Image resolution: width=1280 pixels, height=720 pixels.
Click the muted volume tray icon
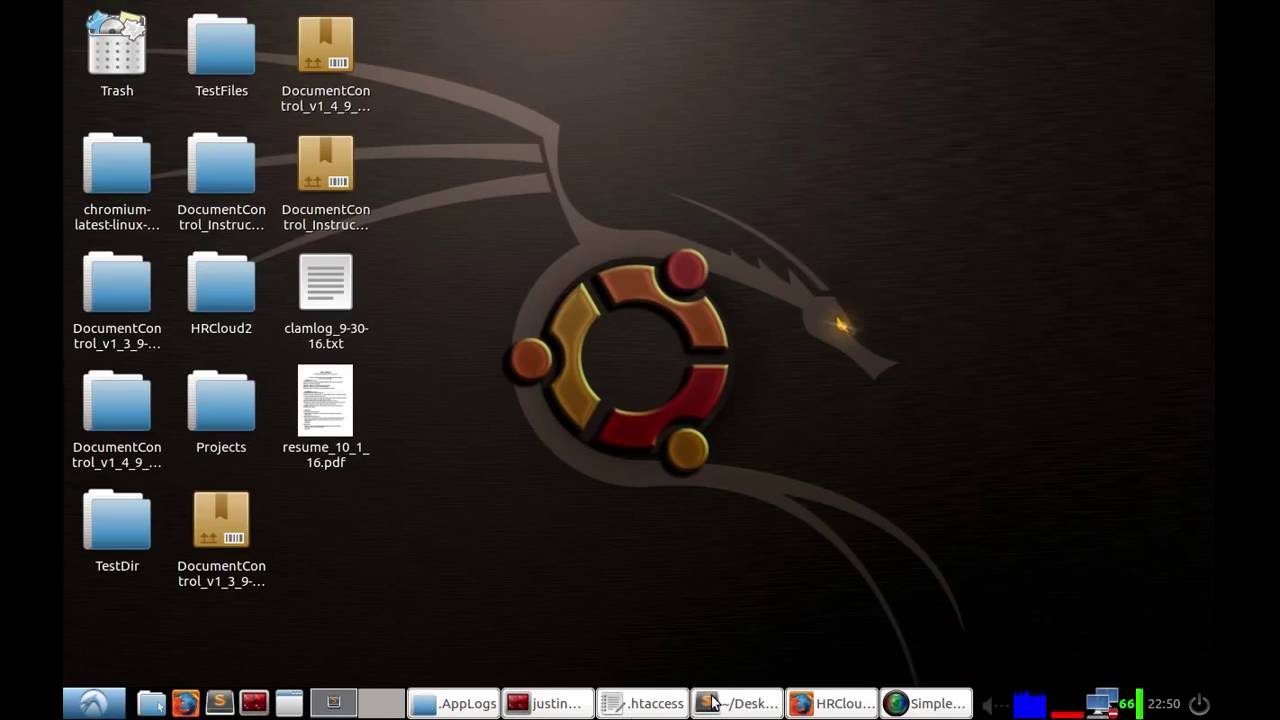coord(993,705)
